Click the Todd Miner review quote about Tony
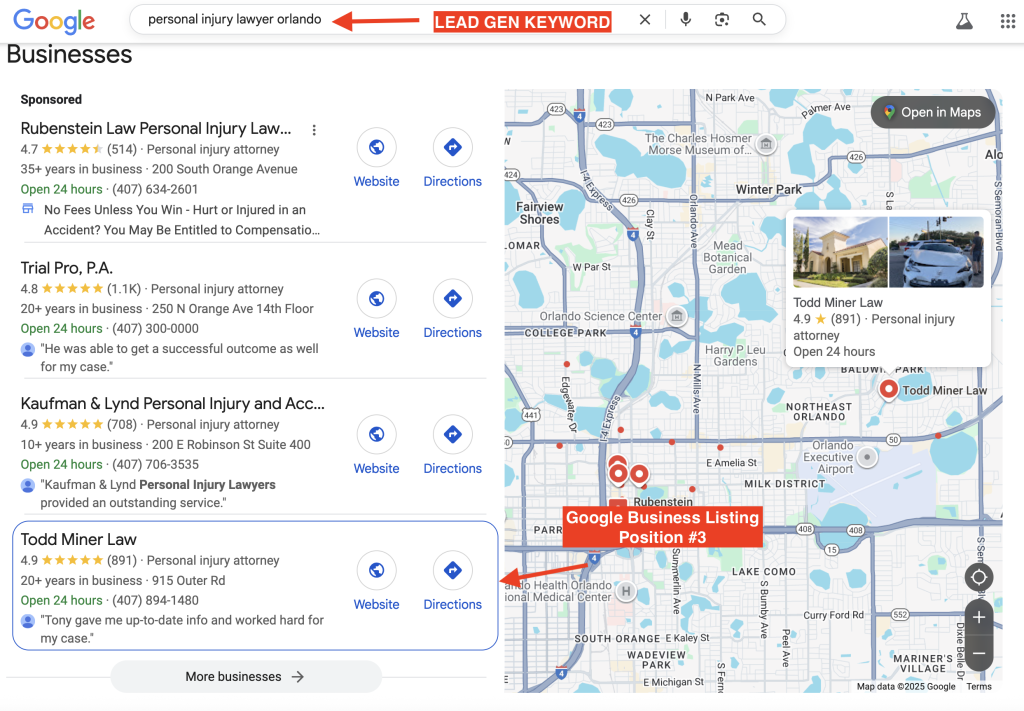1024x711 pixels. coord(182,629)
